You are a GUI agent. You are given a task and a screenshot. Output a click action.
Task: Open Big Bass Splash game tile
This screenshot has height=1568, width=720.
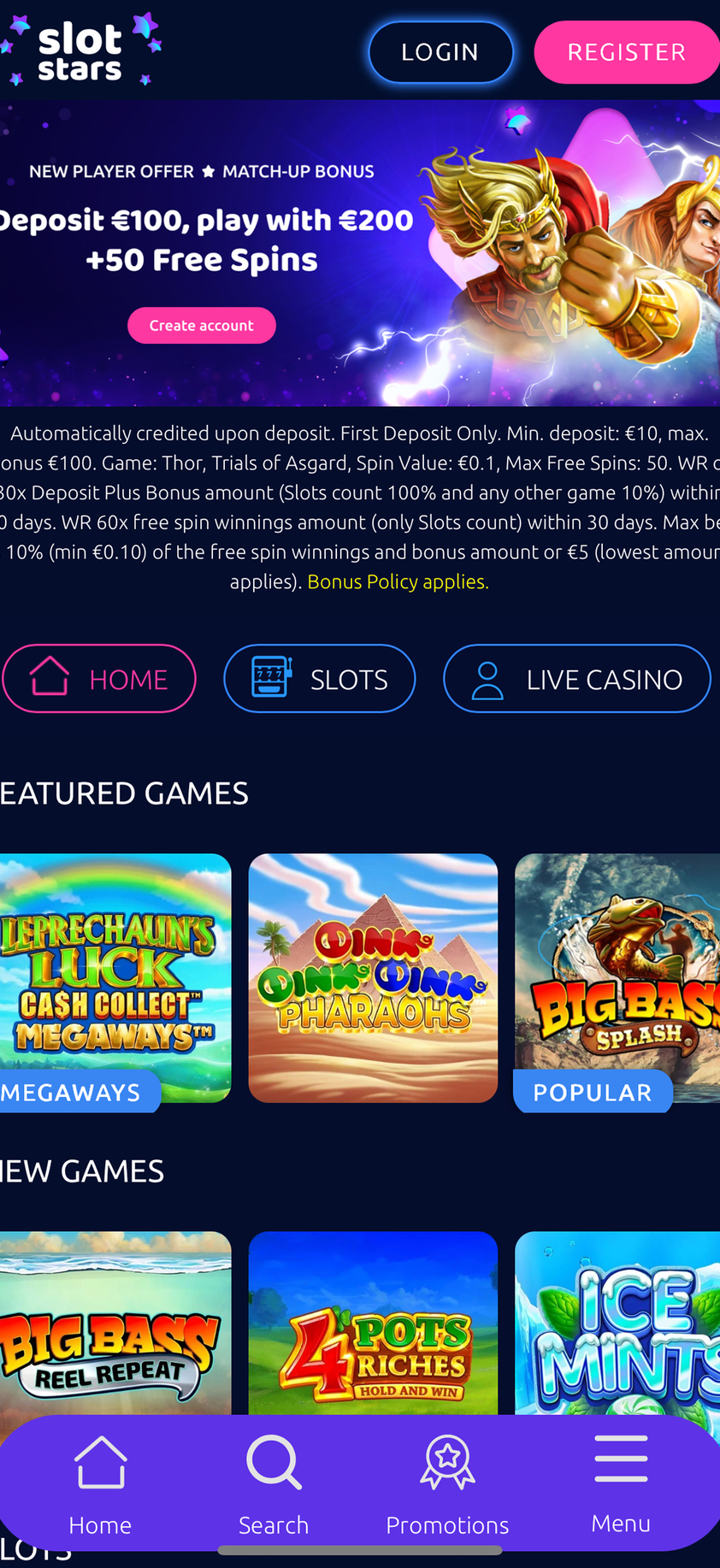pyautogui.click(x=617, y=978)
